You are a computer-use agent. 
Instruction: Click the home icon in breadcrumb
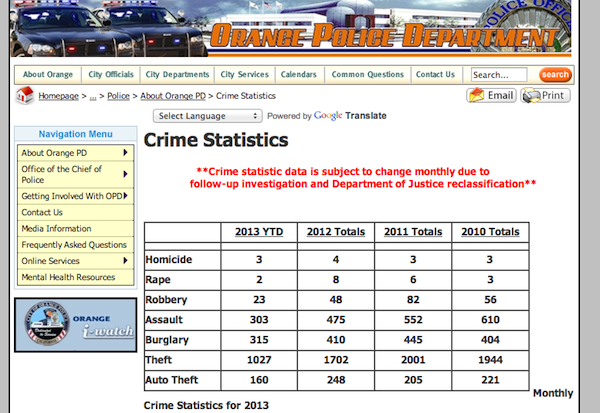[22, 95]
